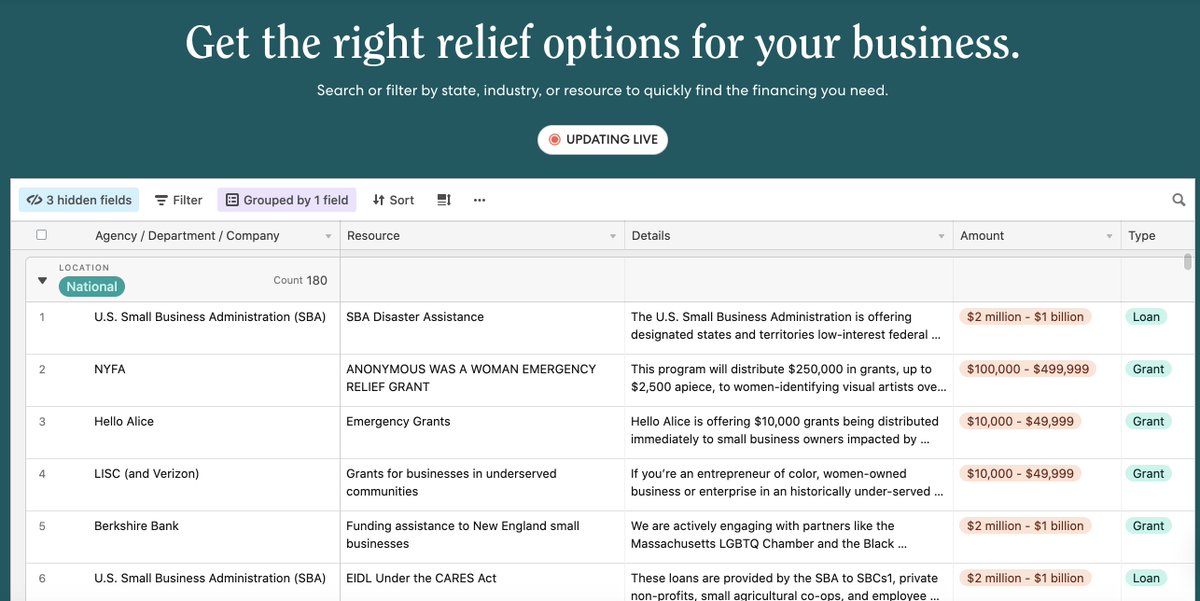Click Hello Alice row $10,000 - $49,999 tag
1200x601 pixels.
1020,421
